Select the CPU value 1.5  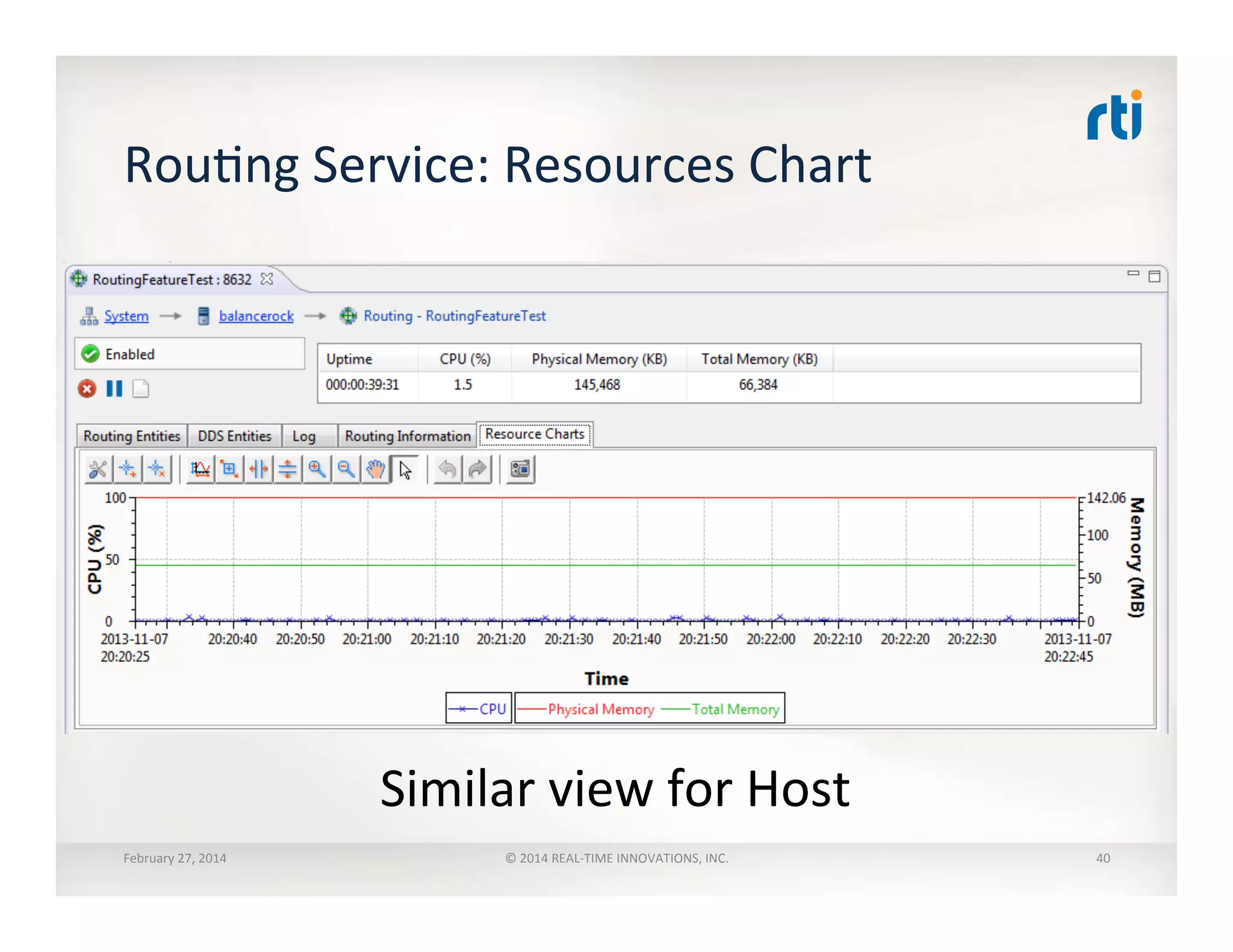coord(463,385)
